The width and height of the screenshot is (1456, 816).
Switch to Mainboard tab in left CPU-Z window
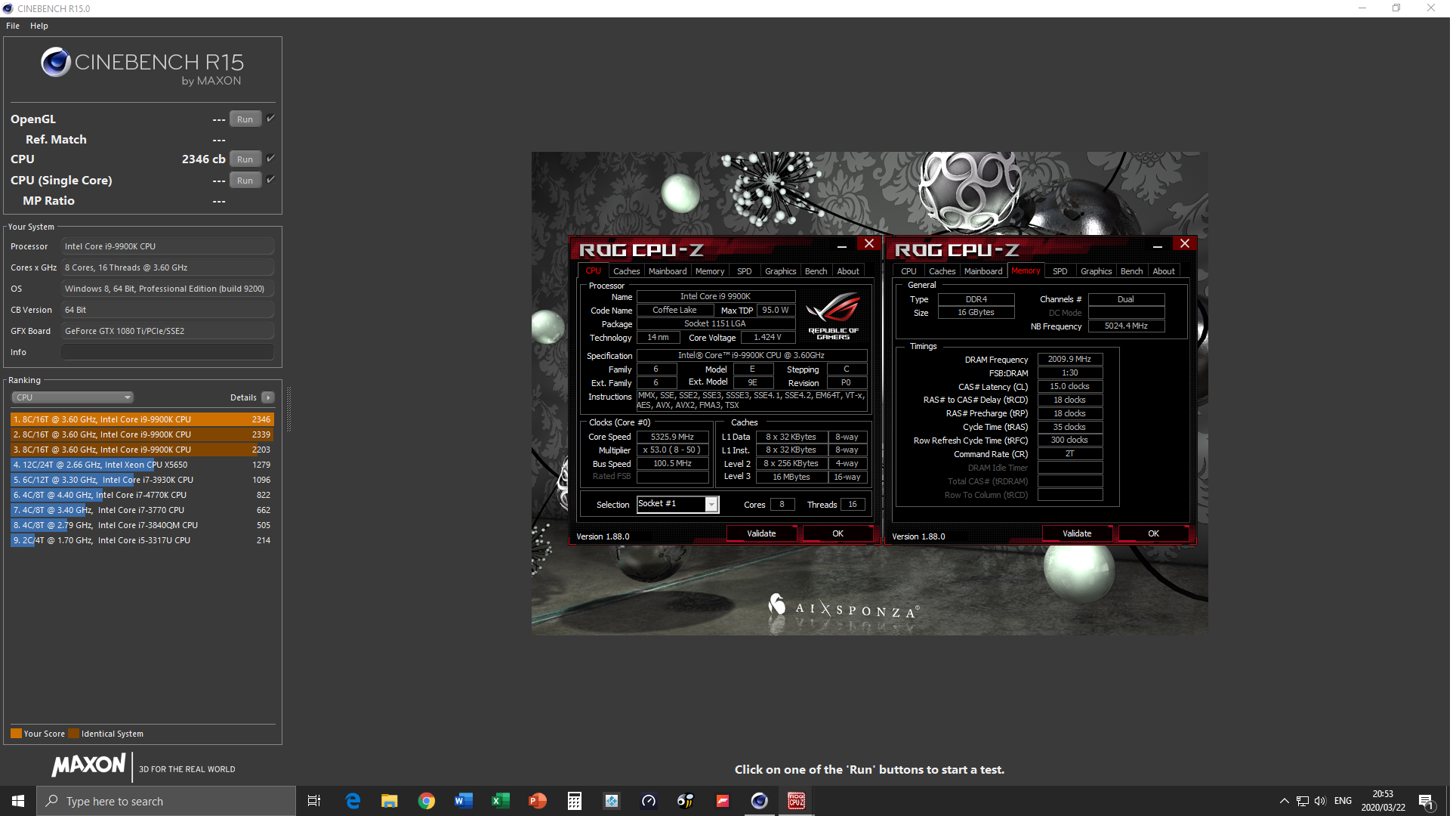coord(668,271)
